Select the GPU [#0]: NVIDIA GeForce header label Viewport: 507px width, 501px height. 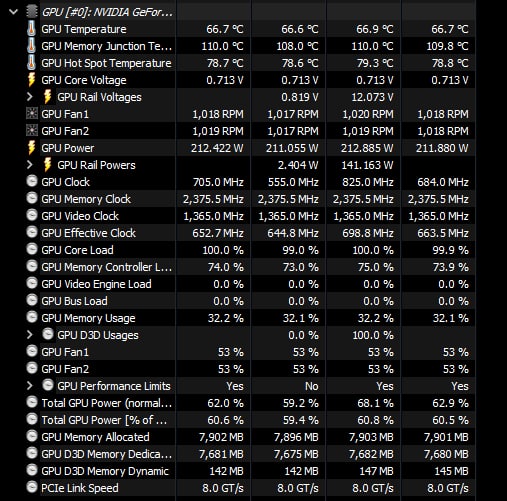(x=107, y=12)
